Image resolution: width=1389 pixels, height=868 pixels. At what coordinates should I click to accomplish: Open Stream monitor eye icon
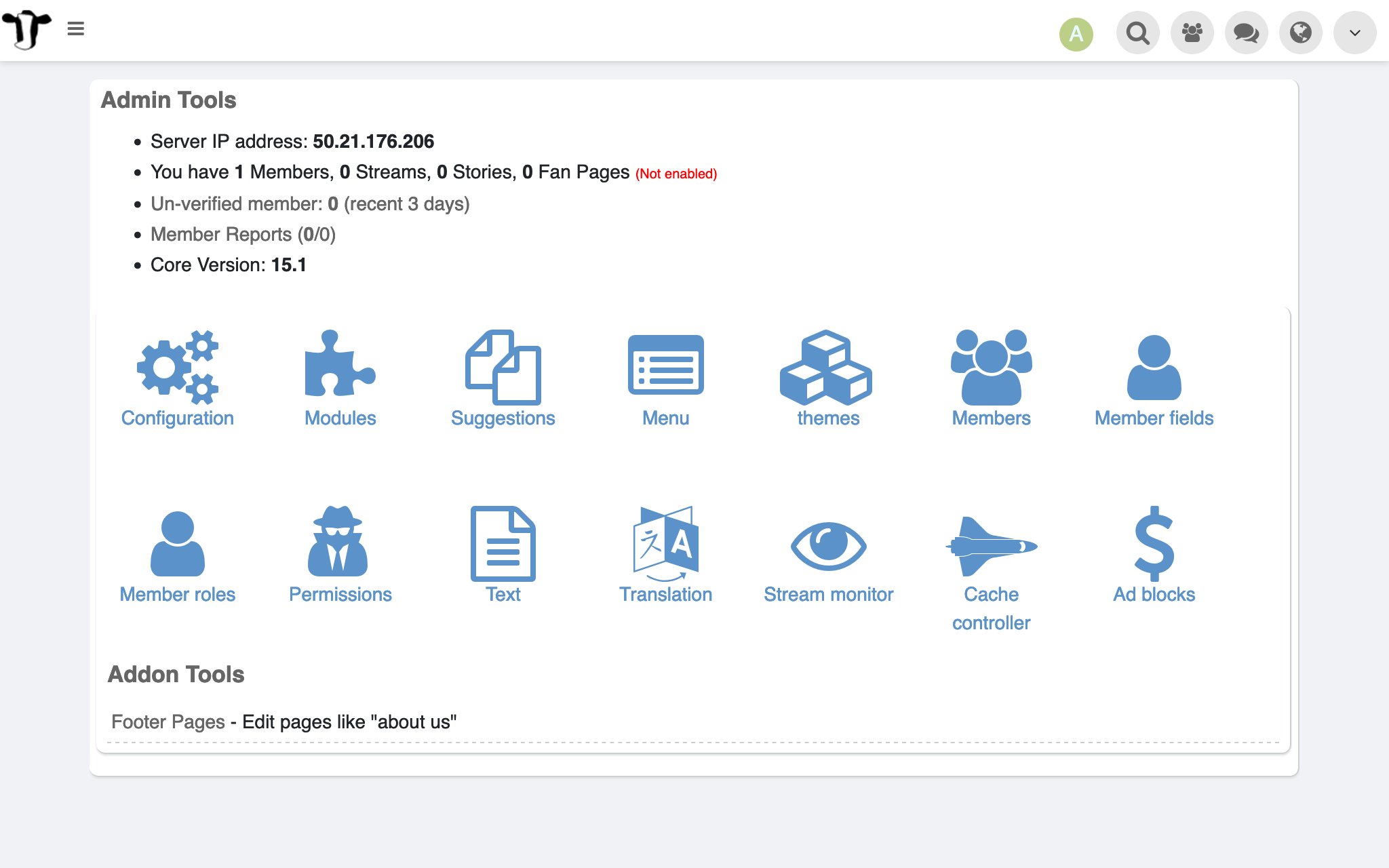tap(828, 546)
